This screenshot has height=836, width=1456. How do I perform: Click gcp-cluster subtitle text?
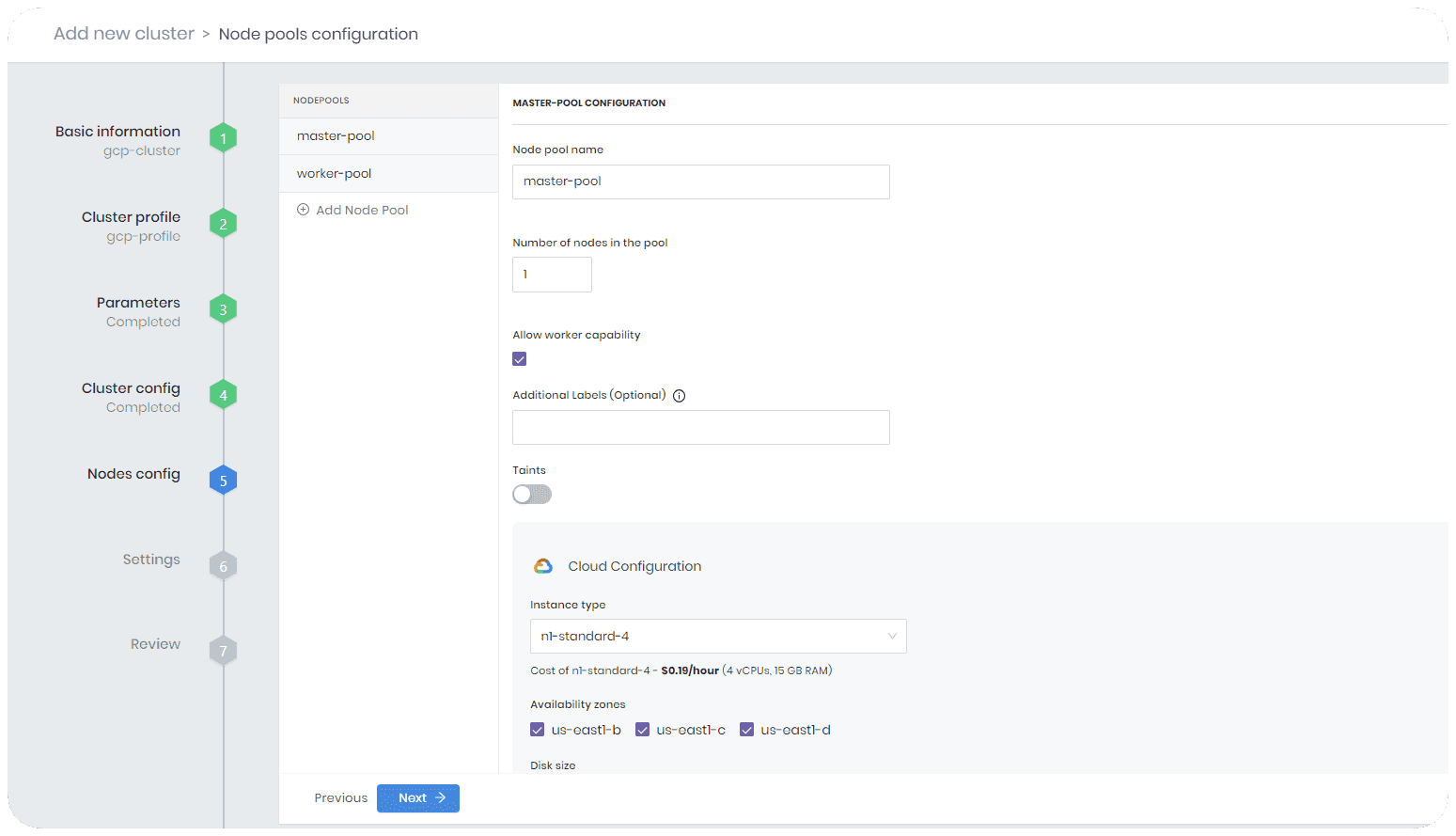coord(142,151)
